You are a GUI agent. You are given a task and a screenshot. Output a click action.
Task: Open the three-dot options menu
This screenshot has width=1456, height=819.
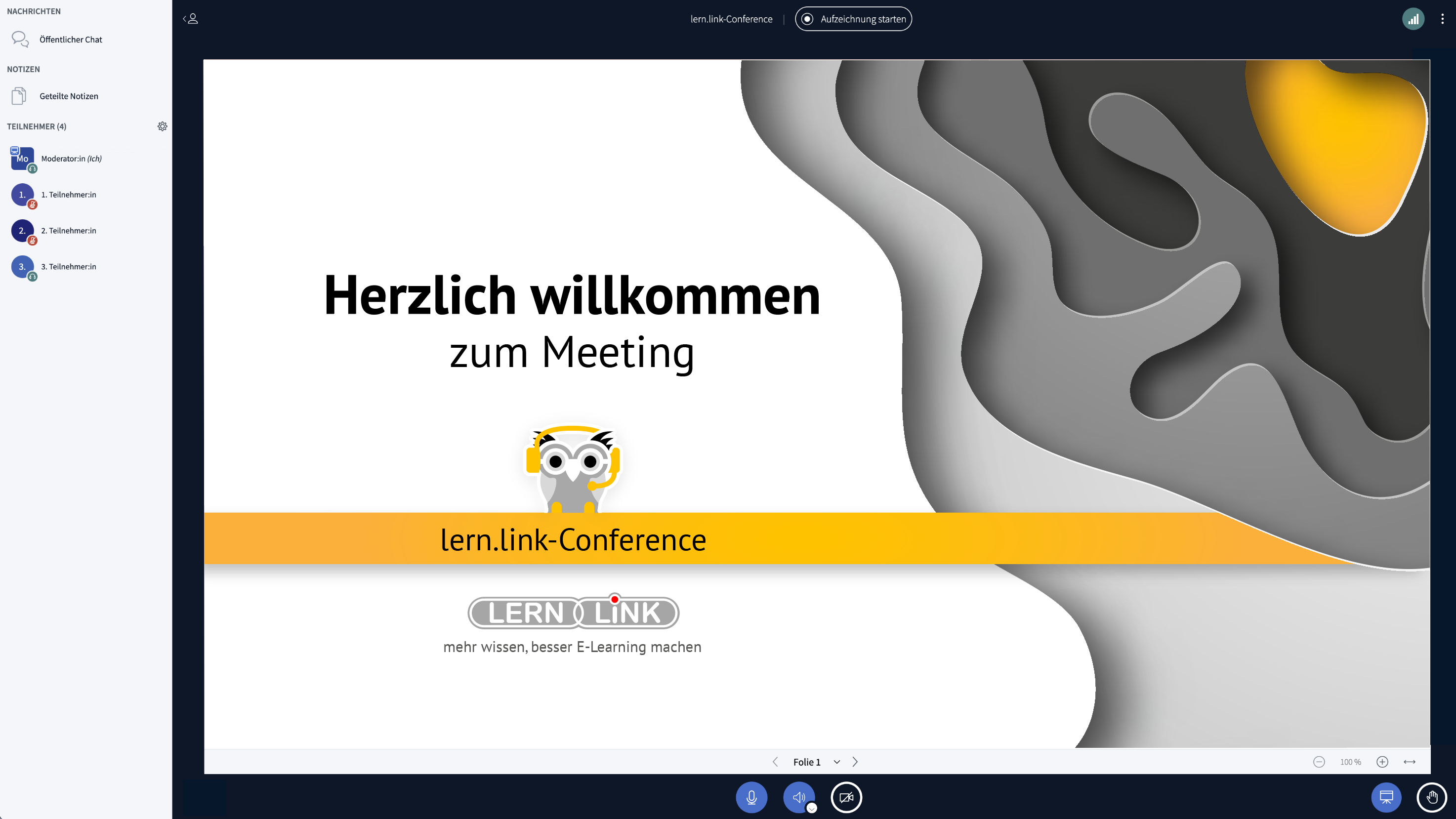tap(1443, 19)
